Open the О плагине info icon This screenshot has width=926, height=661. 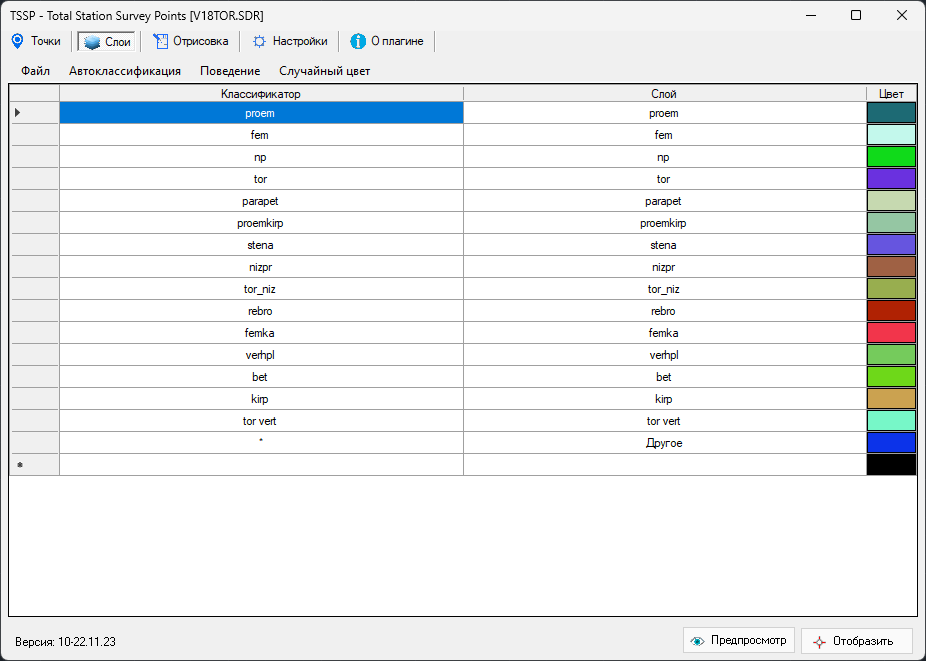click(x=358, y=42)
